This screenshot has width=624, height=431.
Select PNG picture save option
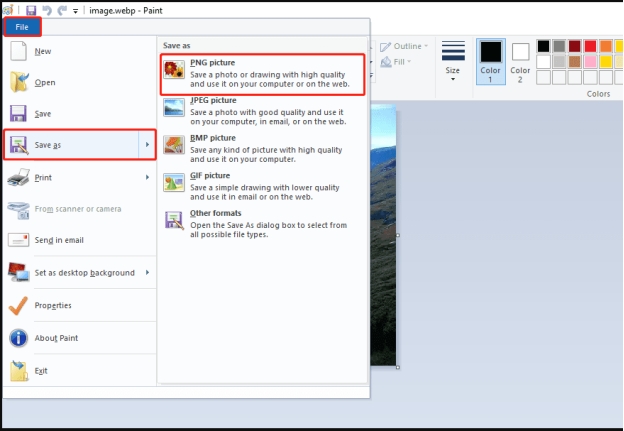(262, 74)
